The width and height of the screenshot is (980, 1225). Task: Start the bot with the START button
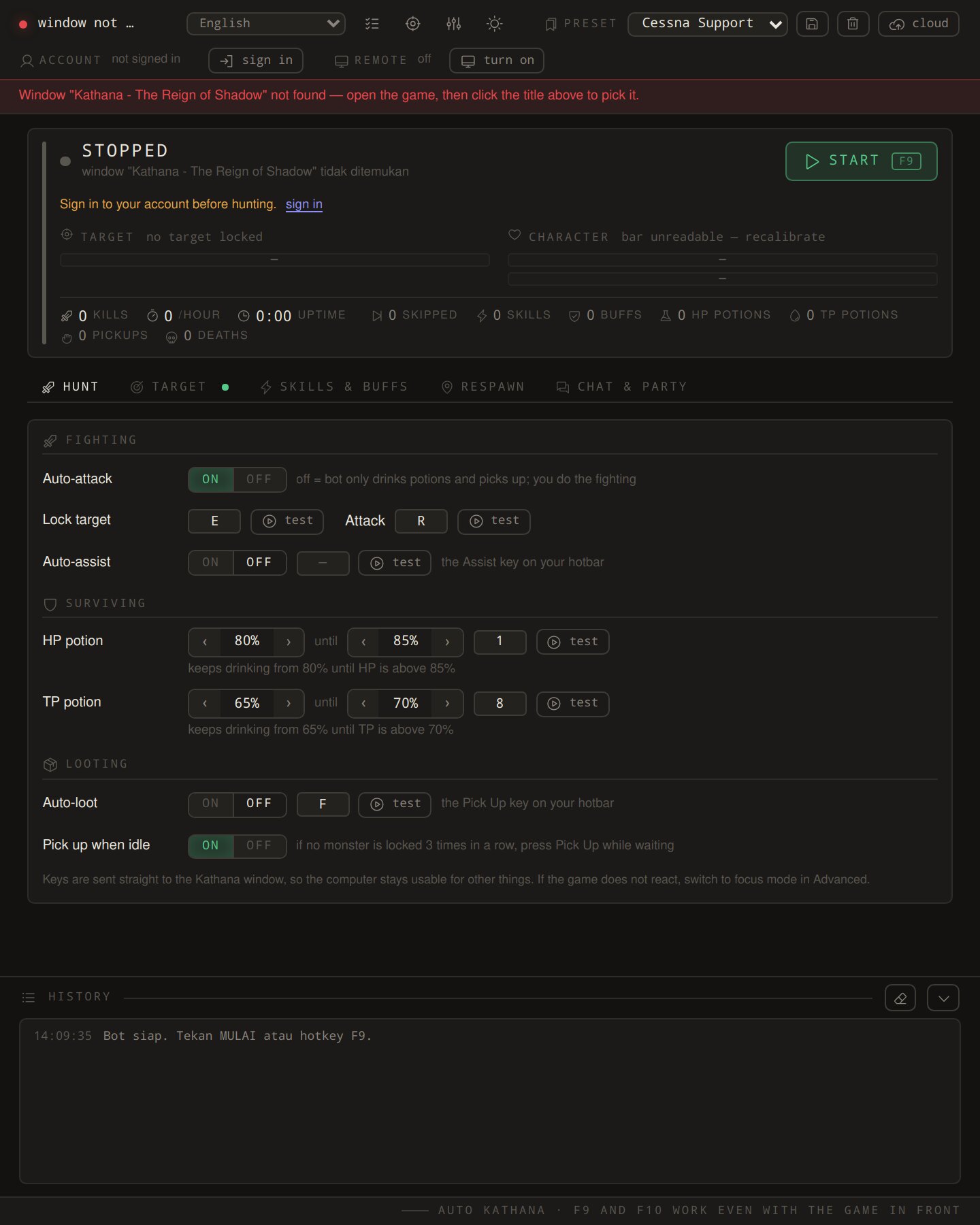point(862,161)
